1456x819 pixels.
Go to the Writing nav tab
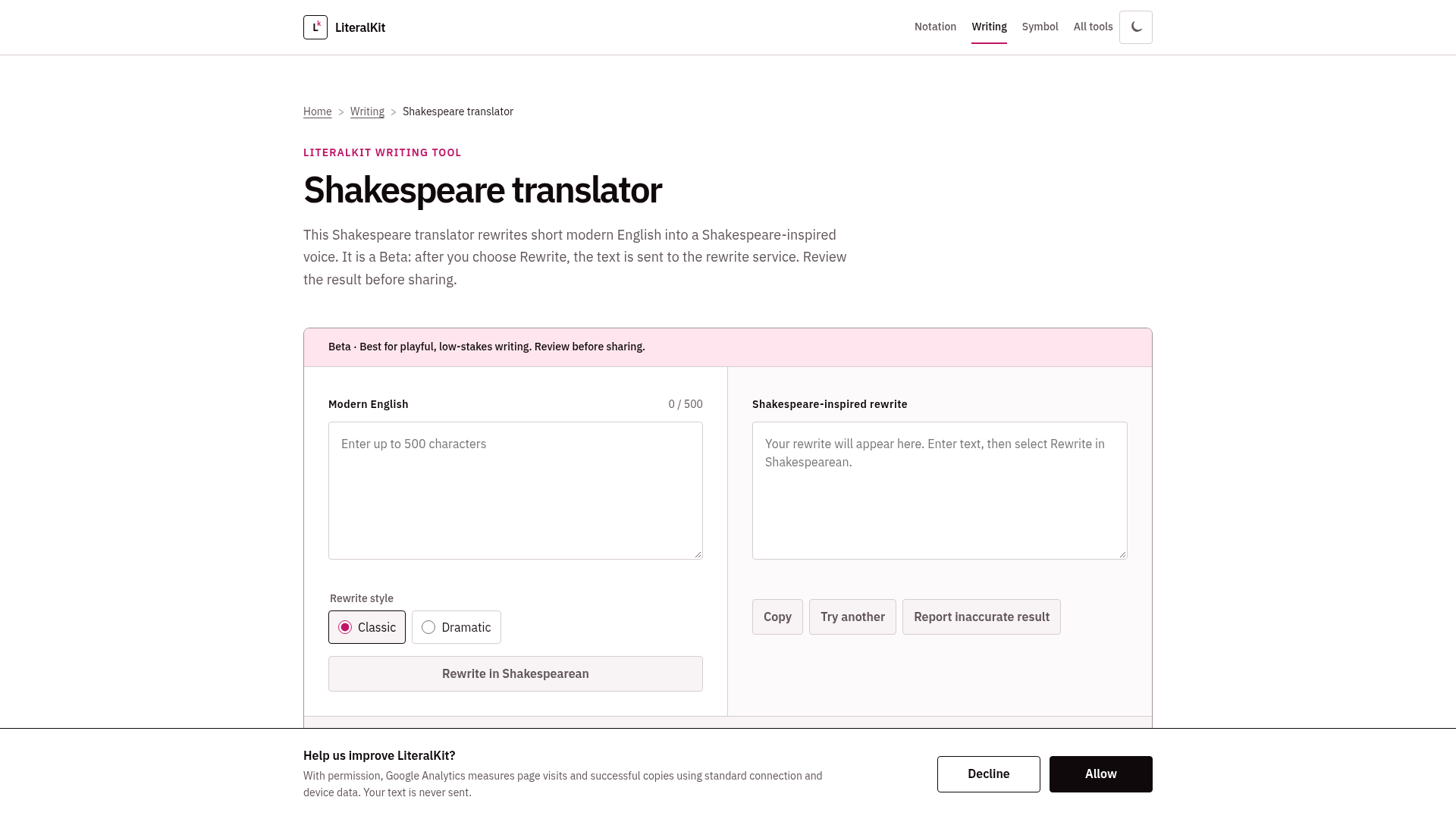[989, 27]
